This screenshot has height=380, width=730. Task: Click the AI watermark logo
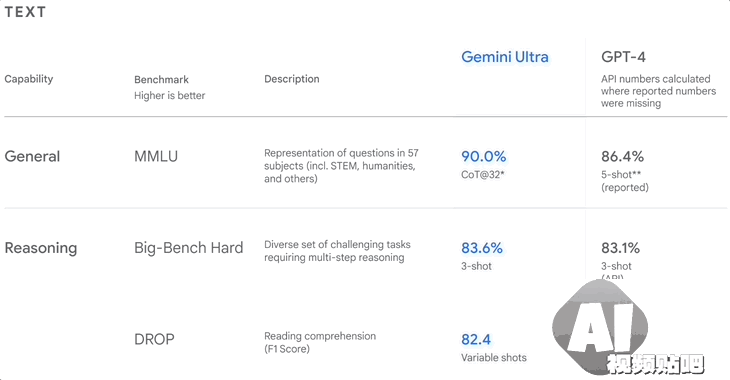point(600,326)
